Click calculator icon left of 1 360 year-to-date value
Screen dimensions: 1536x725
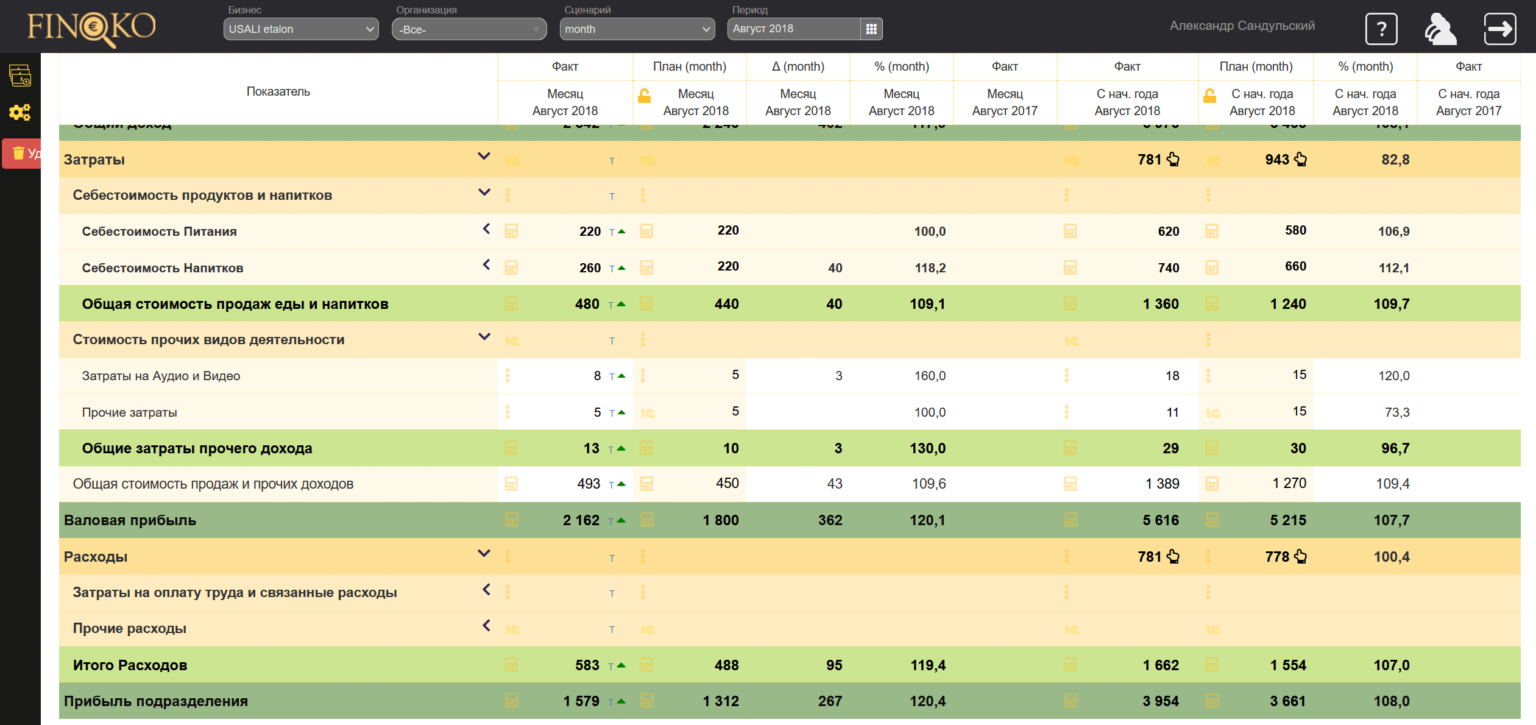(x=1070, y=304)
